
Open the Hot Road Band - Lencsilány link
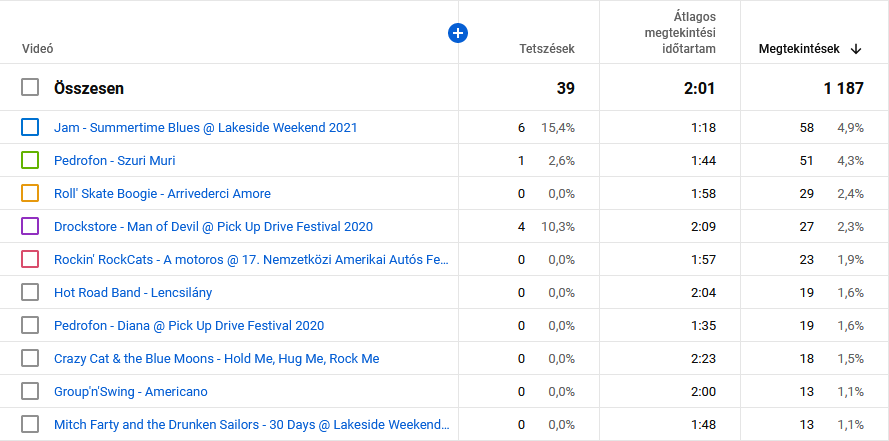click(x=133, y=292)
